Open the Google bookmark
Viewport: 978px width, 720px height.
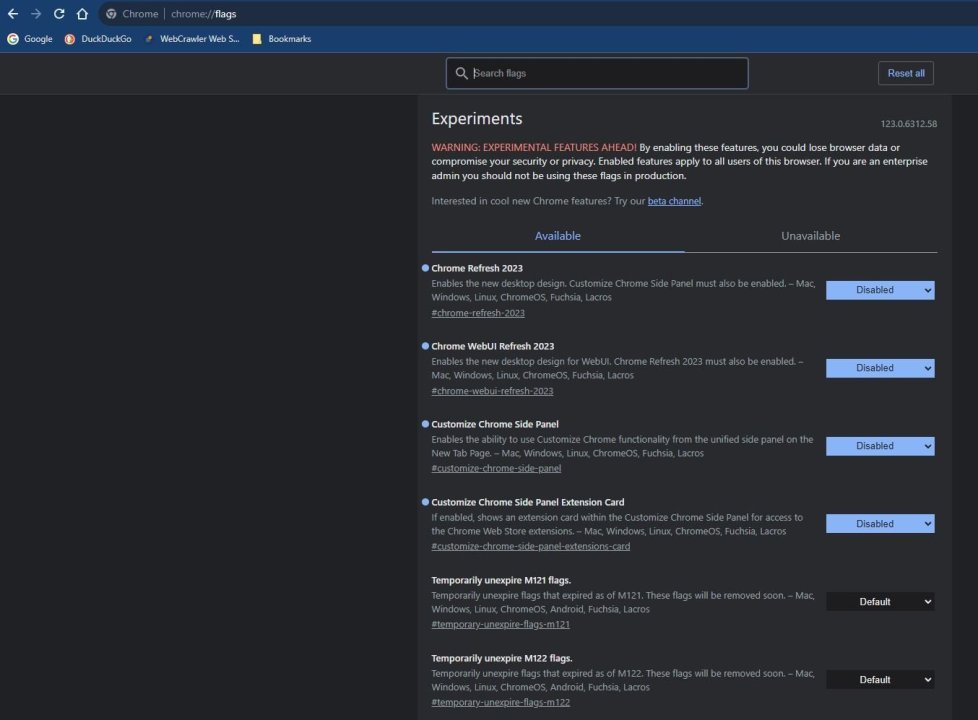pyautogui.click(x=30, y=39)
